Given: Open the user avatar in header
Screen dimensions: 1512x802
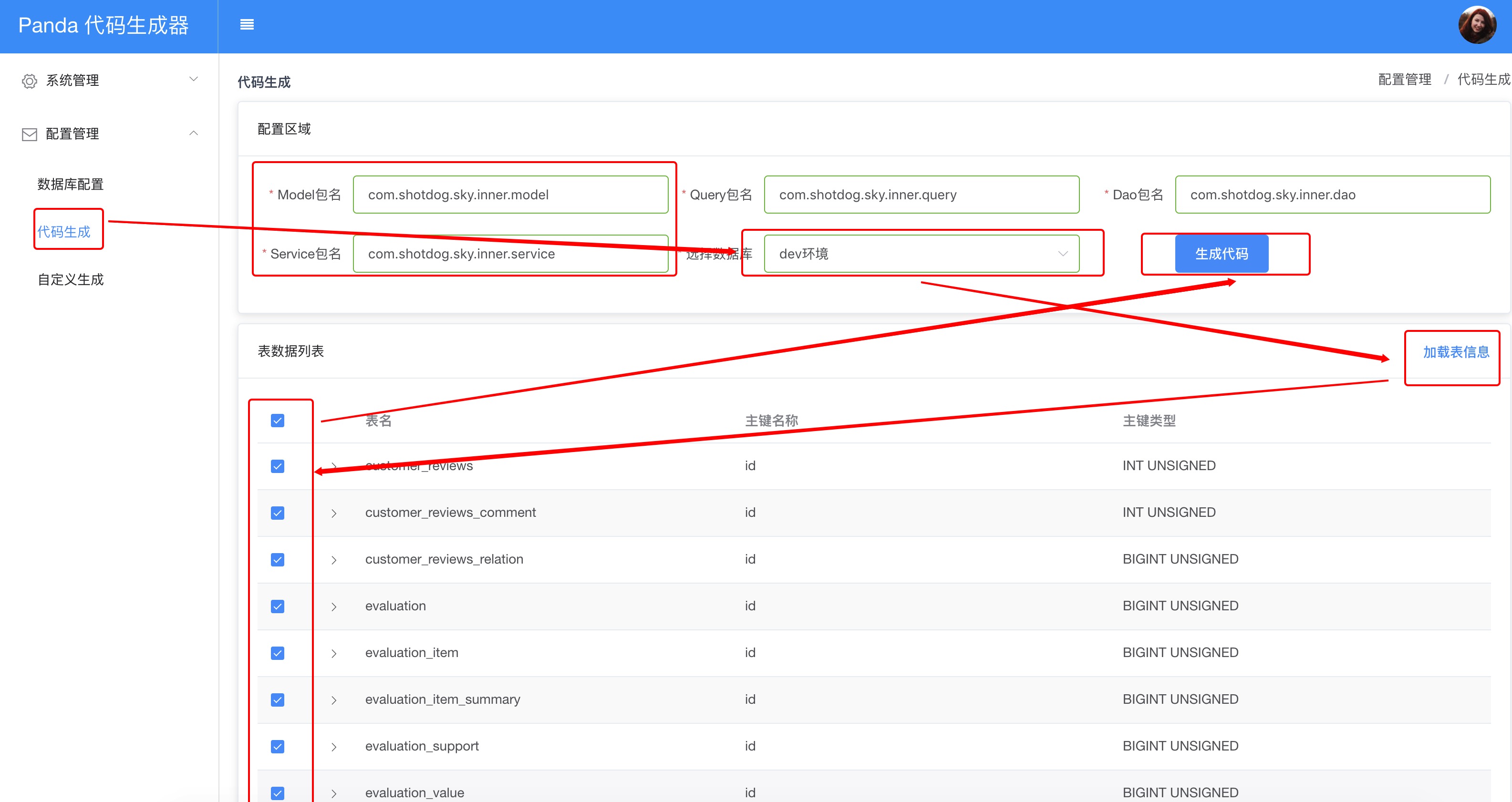Looking at the screenshot, I should click(x=1477, y=25).
